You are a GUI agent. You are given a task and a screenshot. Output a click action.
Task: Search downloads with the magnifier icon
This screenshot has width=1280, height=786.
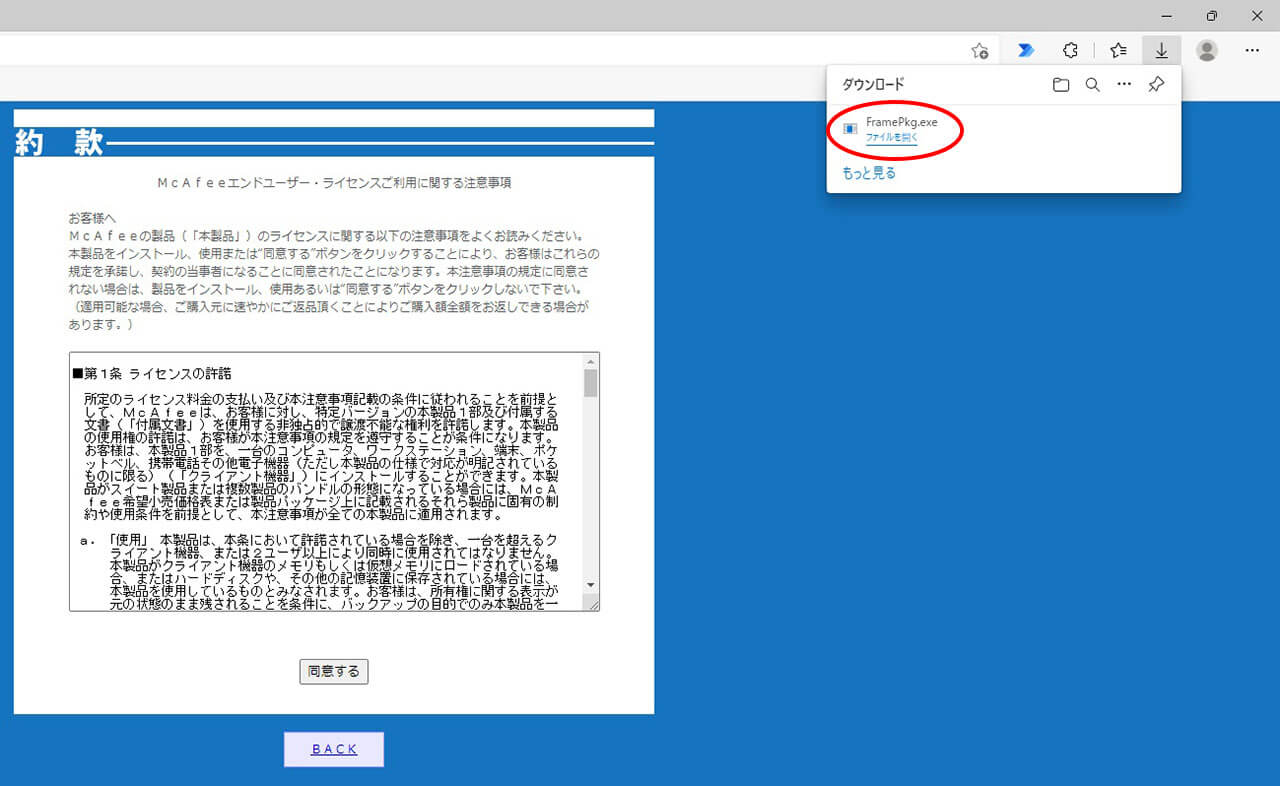[1093, 85]
